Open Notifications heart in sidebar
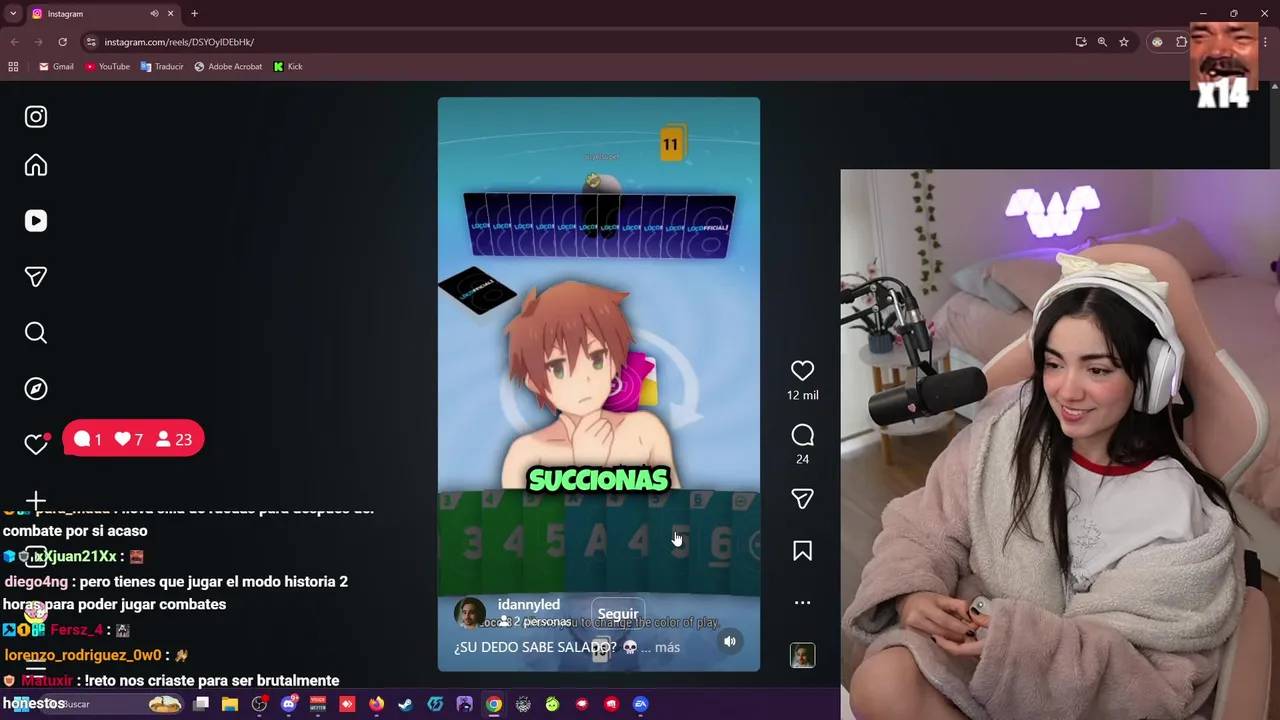This screenshot has height=720, width=1280. tap(36, 444)
